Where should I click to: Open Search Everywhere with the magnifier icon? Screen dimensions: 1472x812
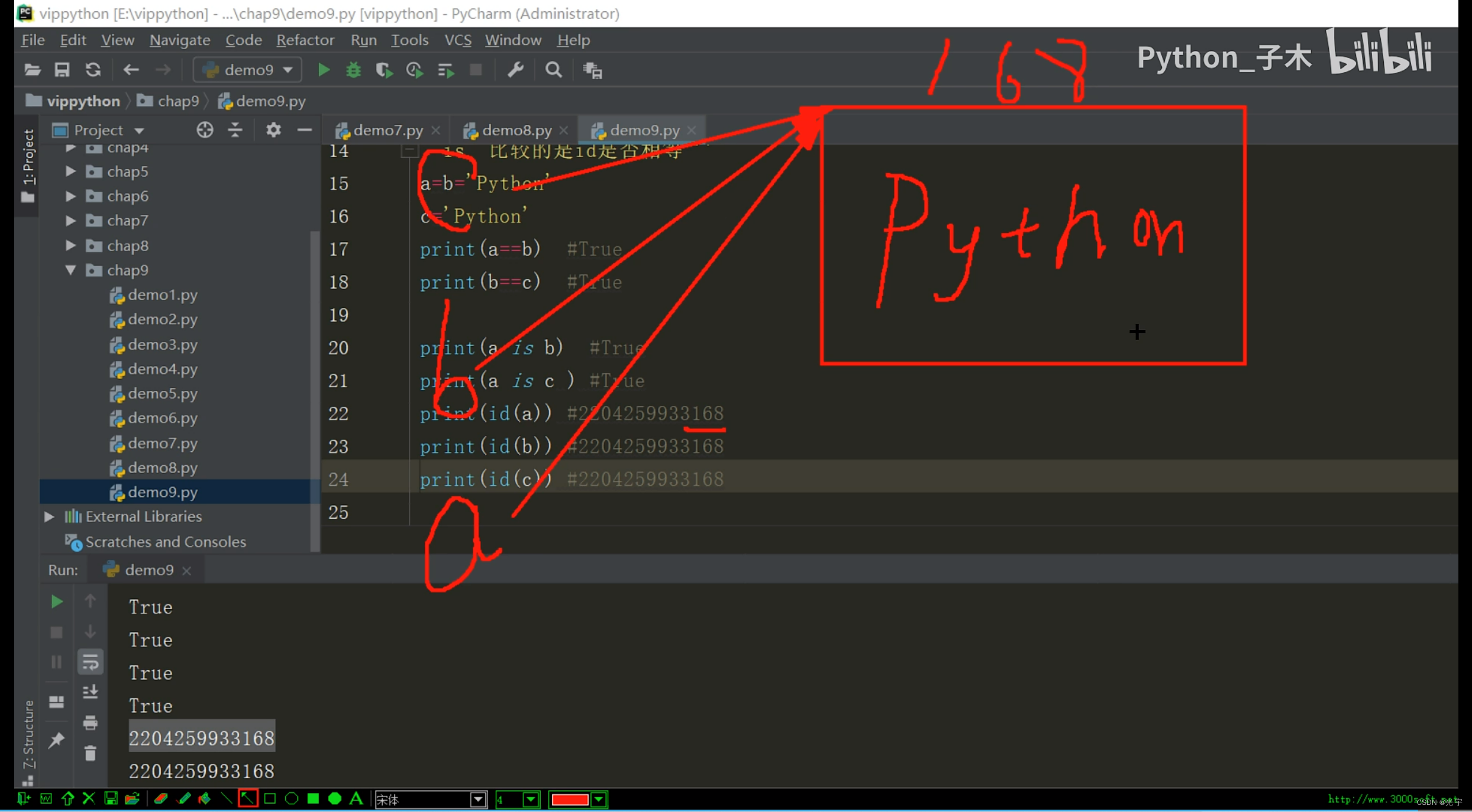(553, 70)
